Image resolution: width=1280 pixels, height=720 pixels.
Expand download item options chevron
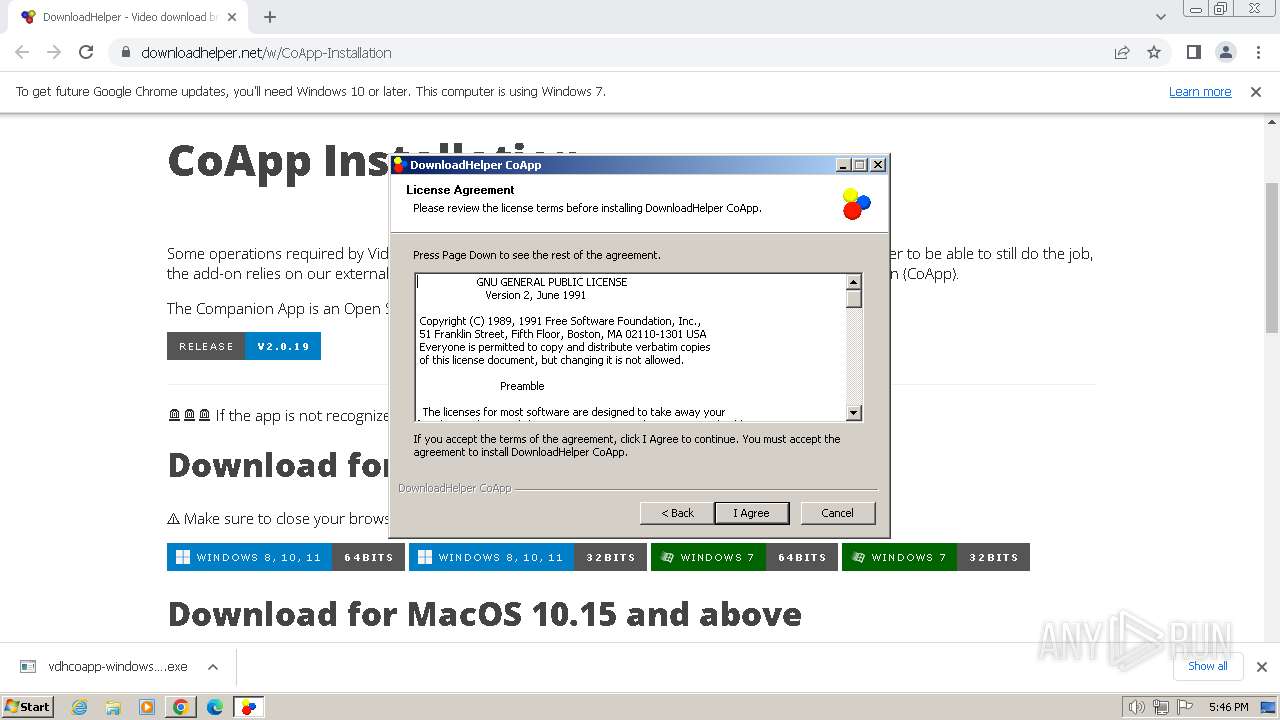[213, 667]
